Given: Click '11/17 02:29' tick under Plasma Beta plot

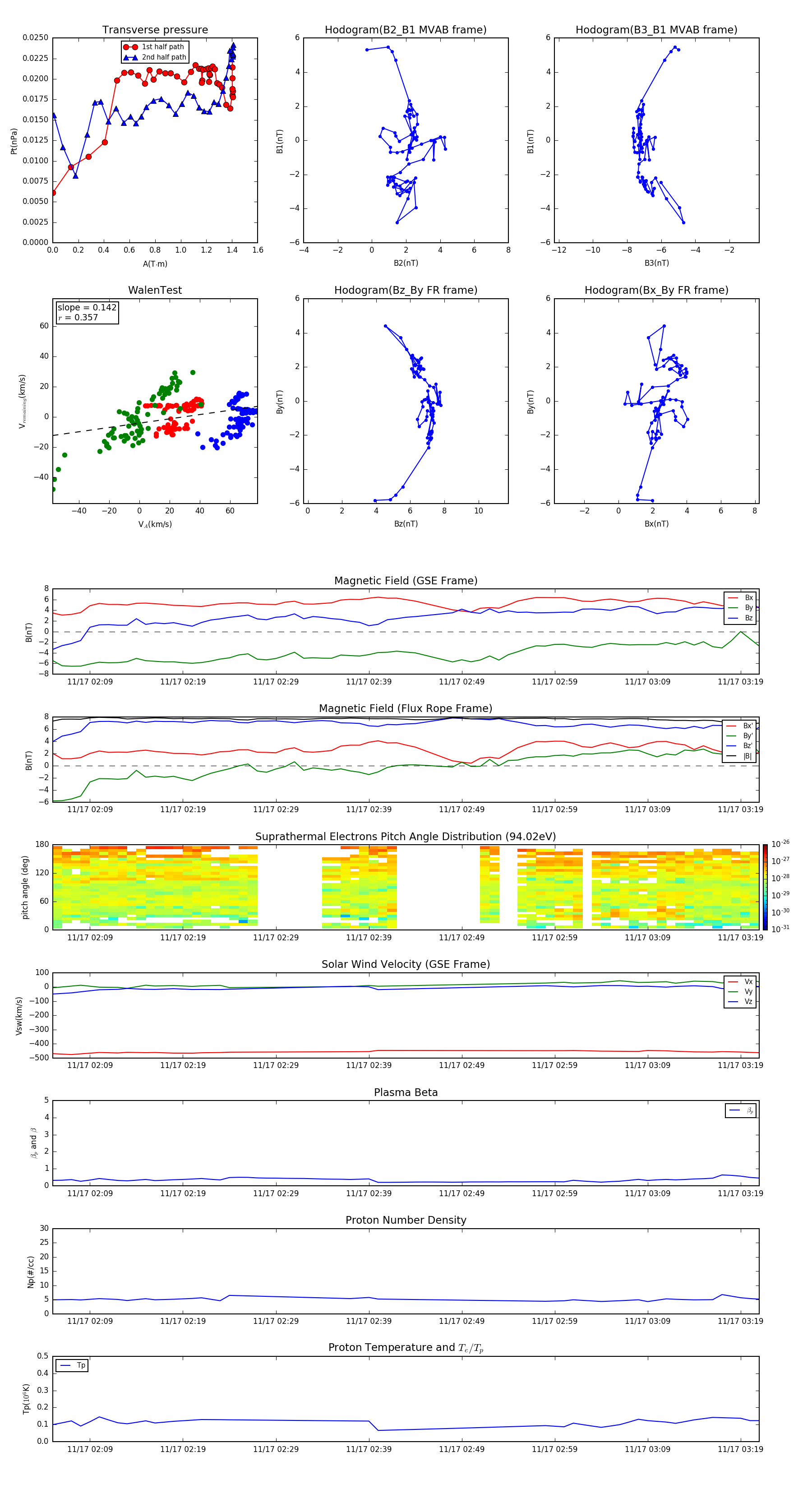Looking at the screenshot, I should click(x=276, y=1193).
